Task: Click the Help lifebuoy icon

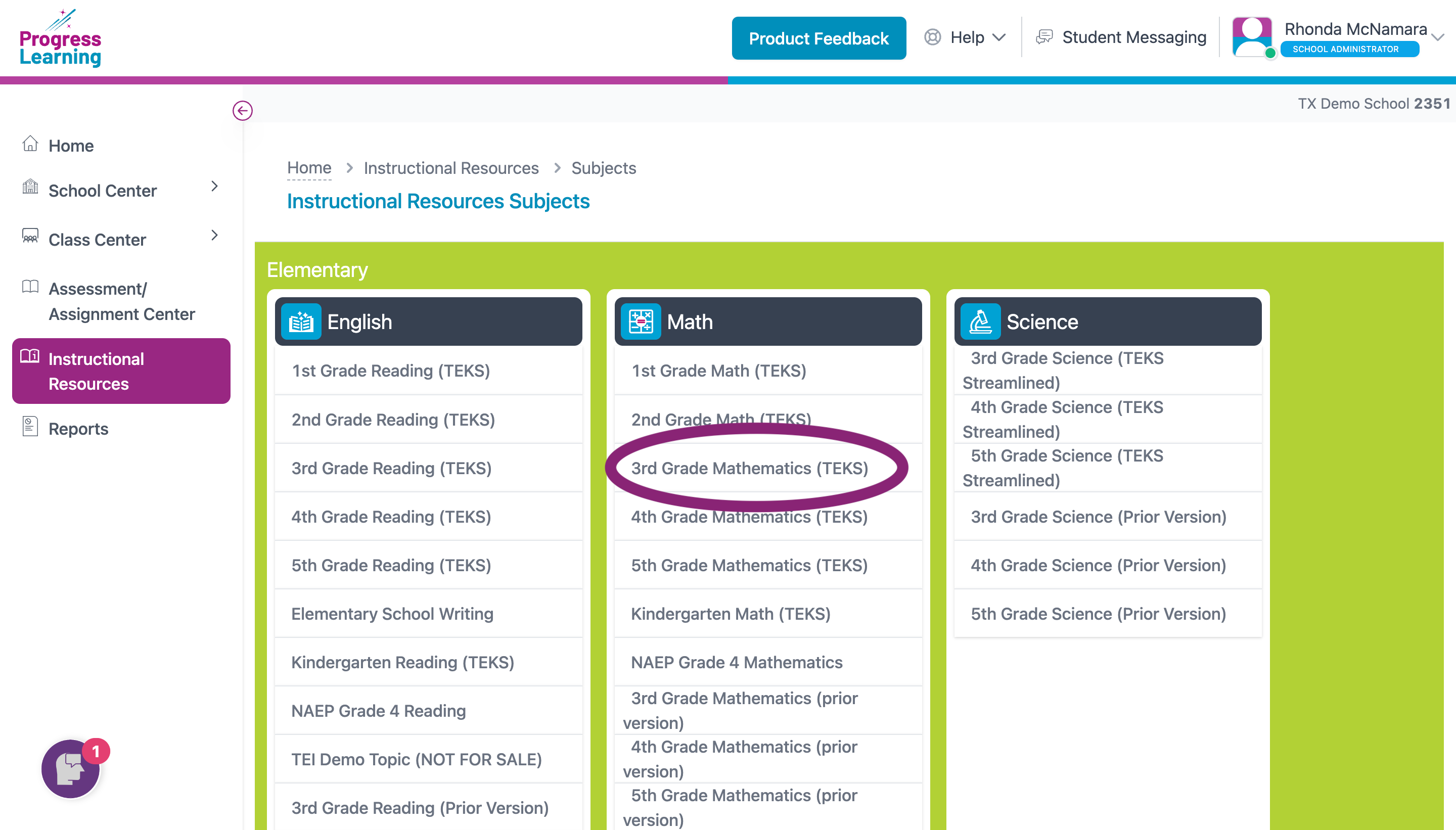Action: pos(933,37)
